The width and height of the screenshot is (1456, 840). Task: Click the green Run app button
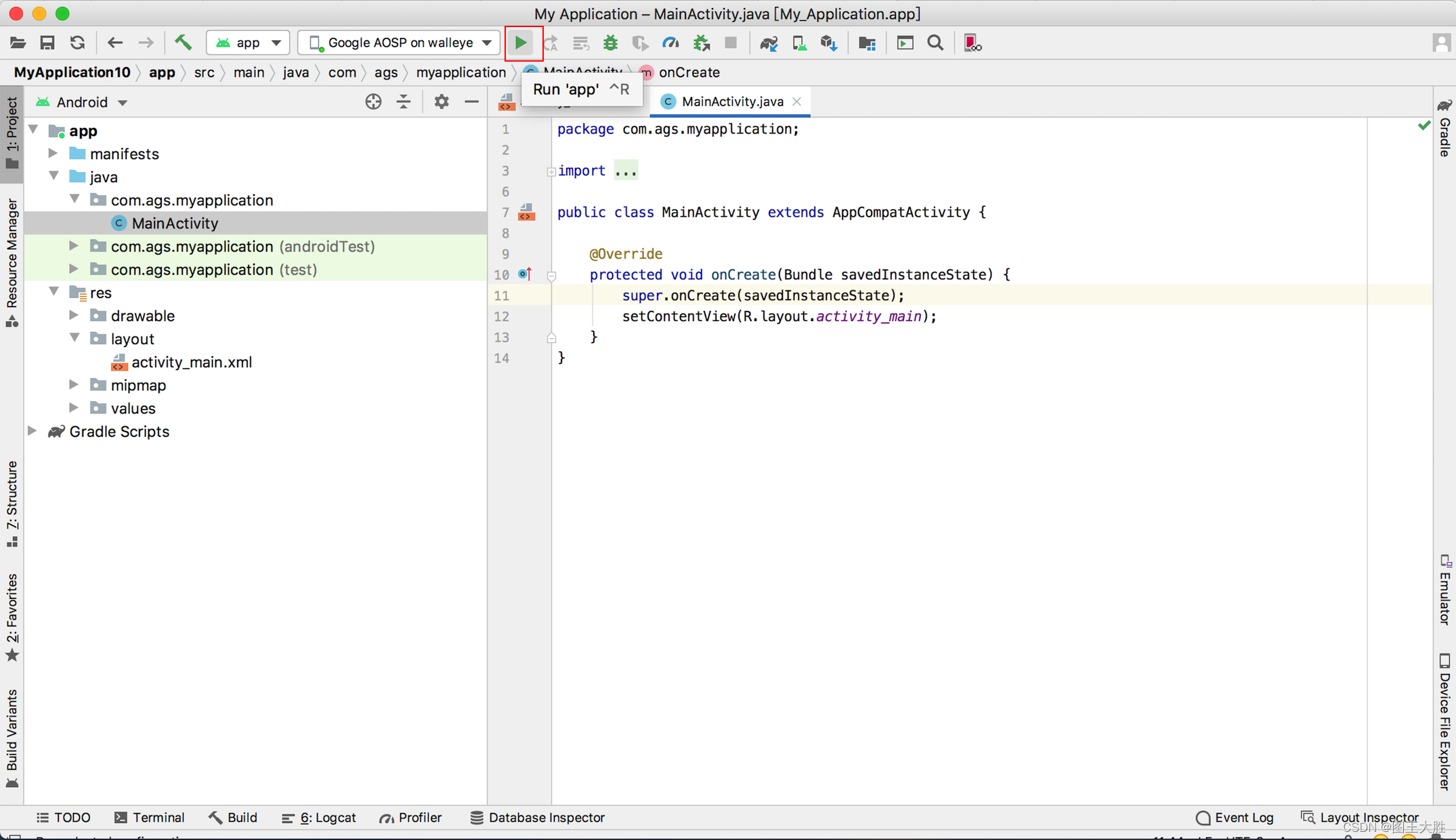[x=520, y=43]
